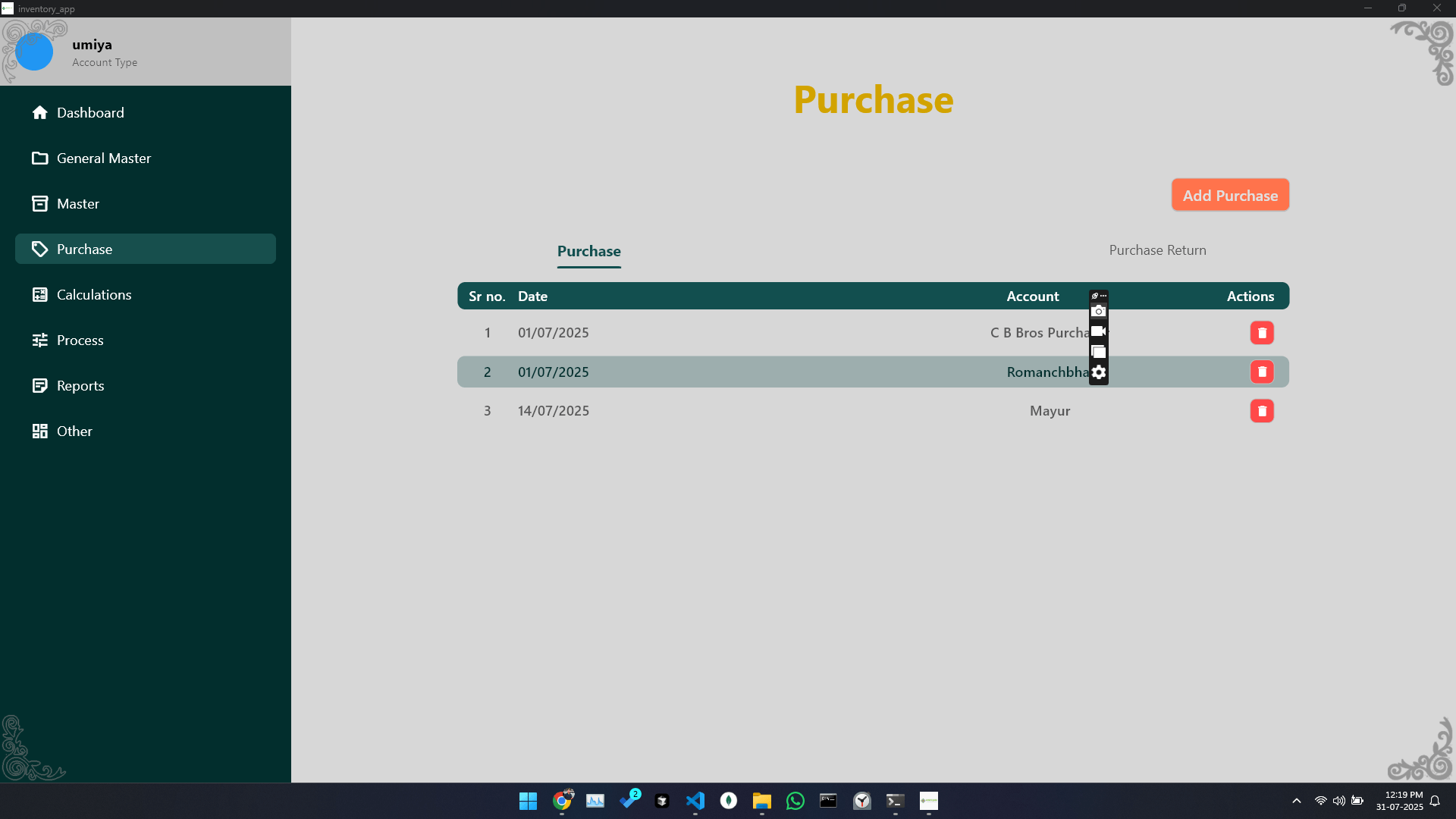
Task: Switch to the Purchase Return tab
Action: (1157, 249)
